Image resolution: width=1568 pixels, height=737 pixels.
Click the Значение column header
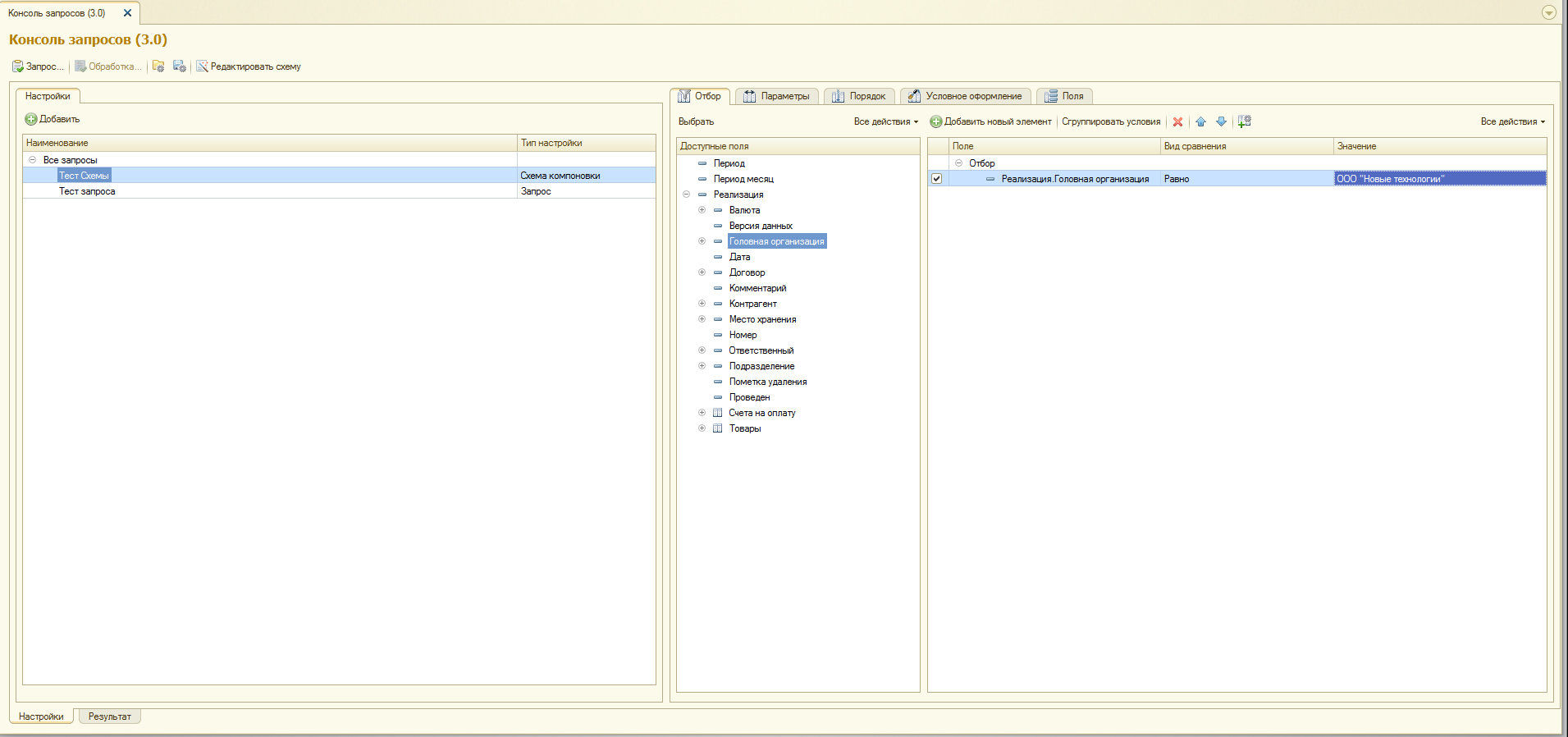point(1440,146)
